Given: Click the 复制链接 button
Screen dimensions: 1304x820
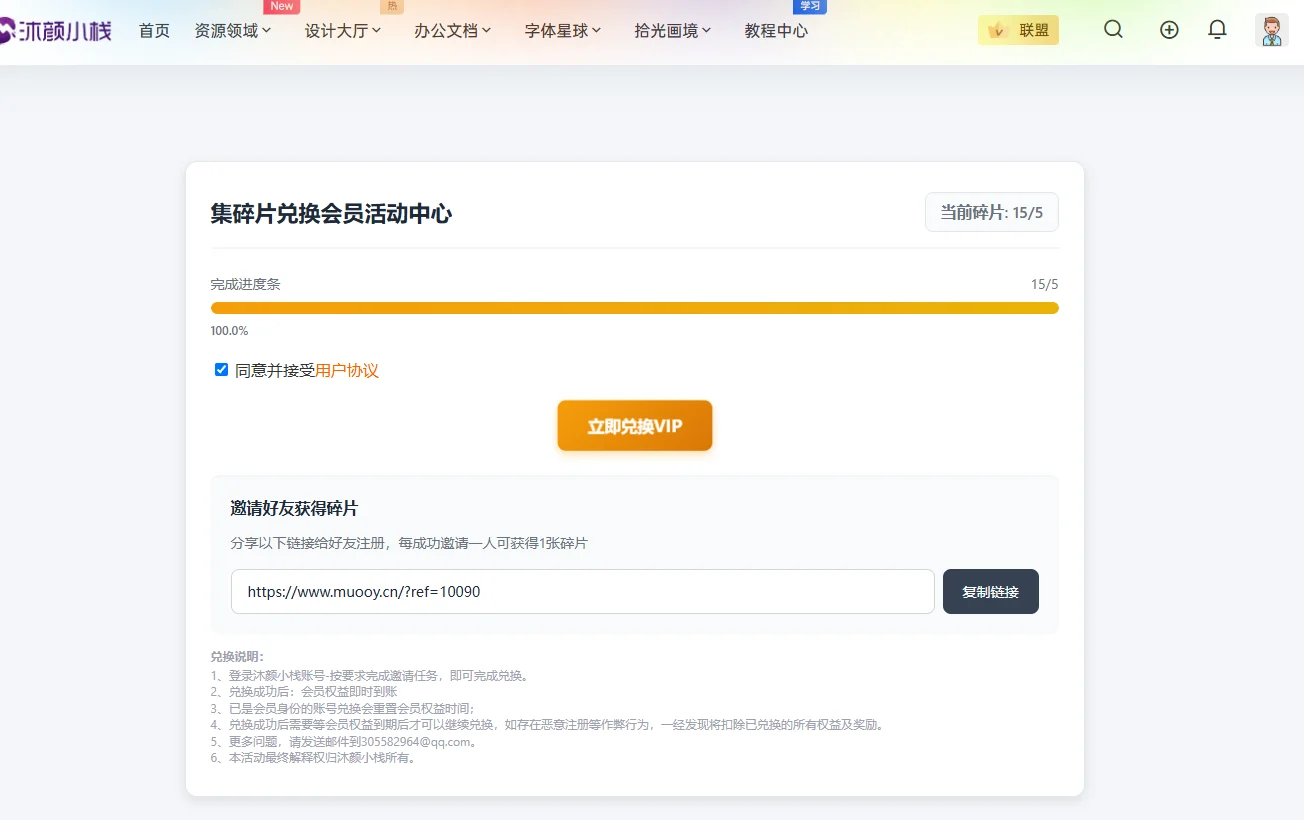Looking at the screenshot, I should click(990, 592).
